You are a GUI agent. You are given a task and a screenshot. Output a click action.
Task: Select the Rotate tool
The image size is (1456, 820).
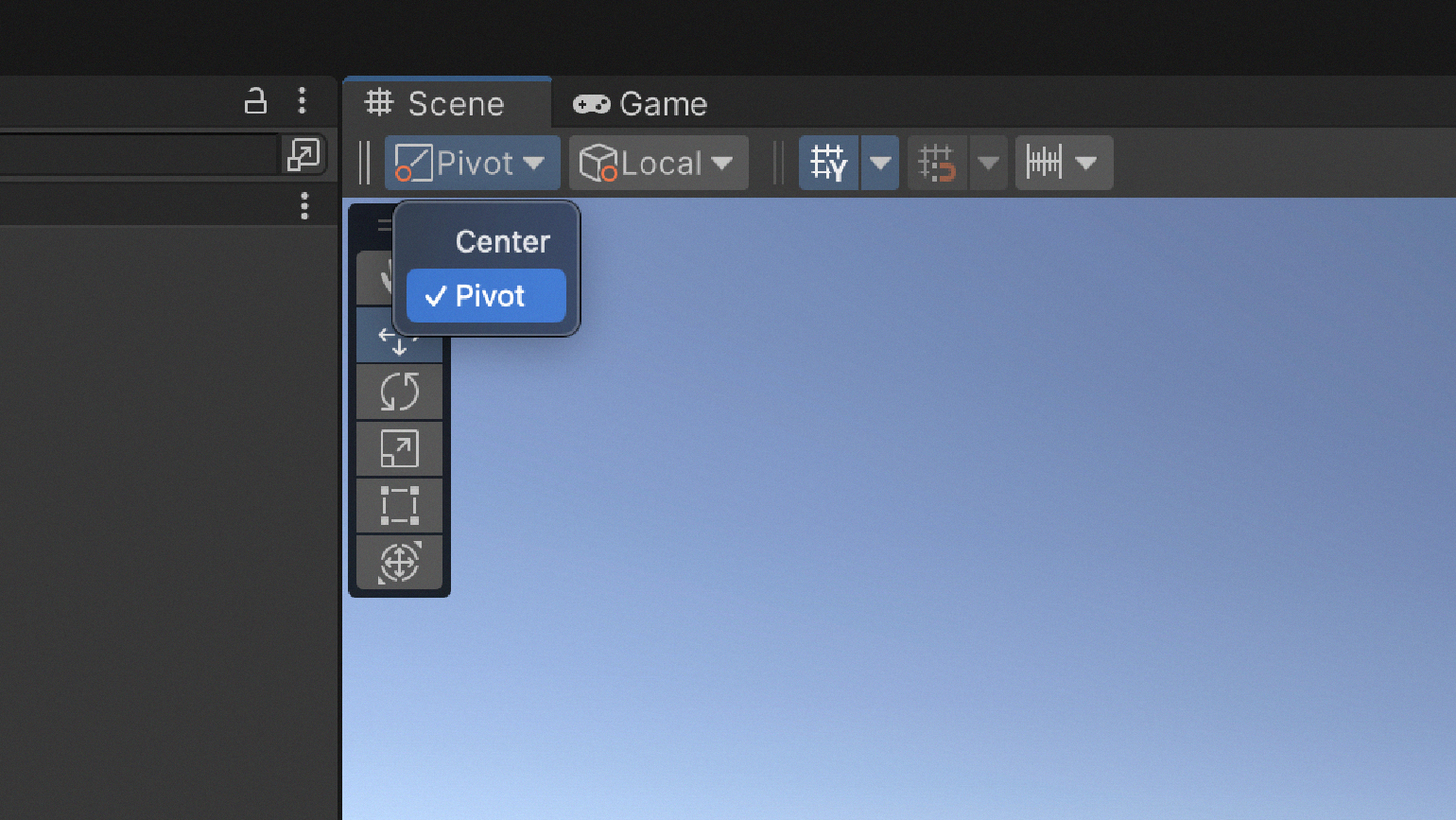(x=399, y=392)
